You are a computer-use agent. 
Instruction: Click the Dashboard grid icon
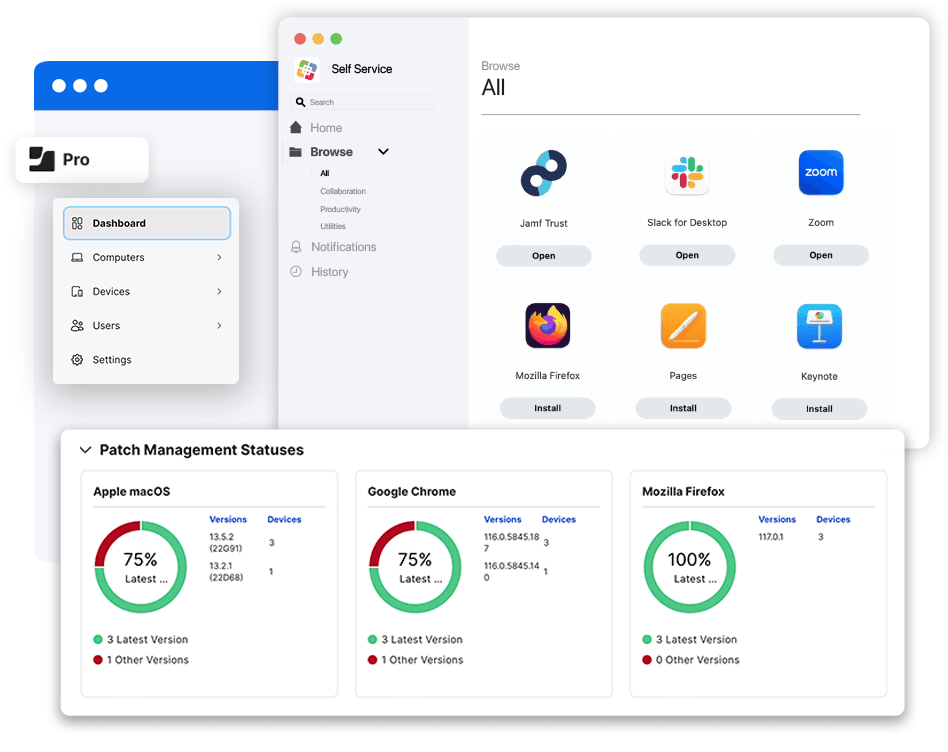pos(78,223)
